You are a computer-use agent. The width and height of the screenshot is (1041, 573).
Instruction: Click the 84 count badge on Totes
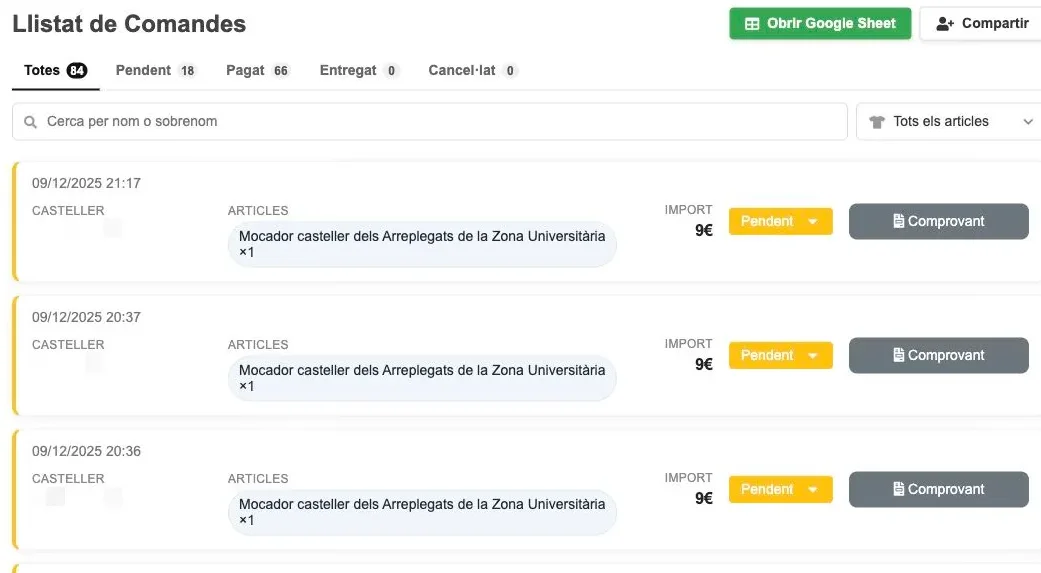coord(77,70)
